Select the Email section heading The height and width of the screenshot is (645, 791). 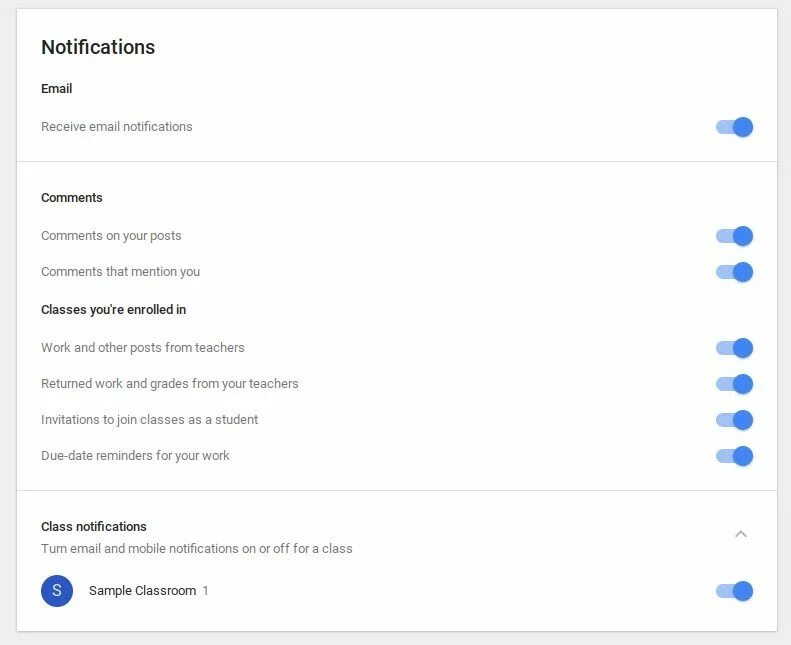57,89
